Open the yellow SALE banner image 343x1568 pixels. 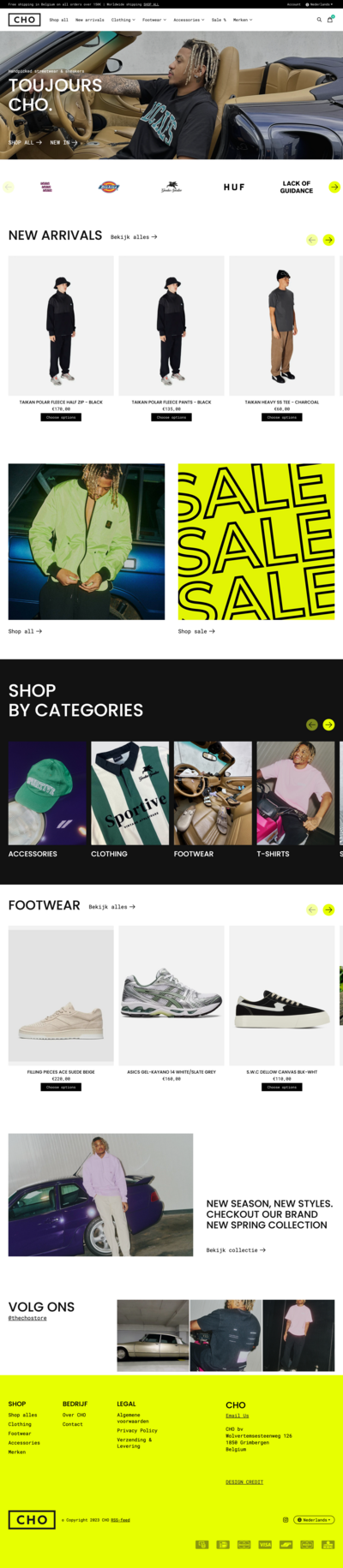256,542
